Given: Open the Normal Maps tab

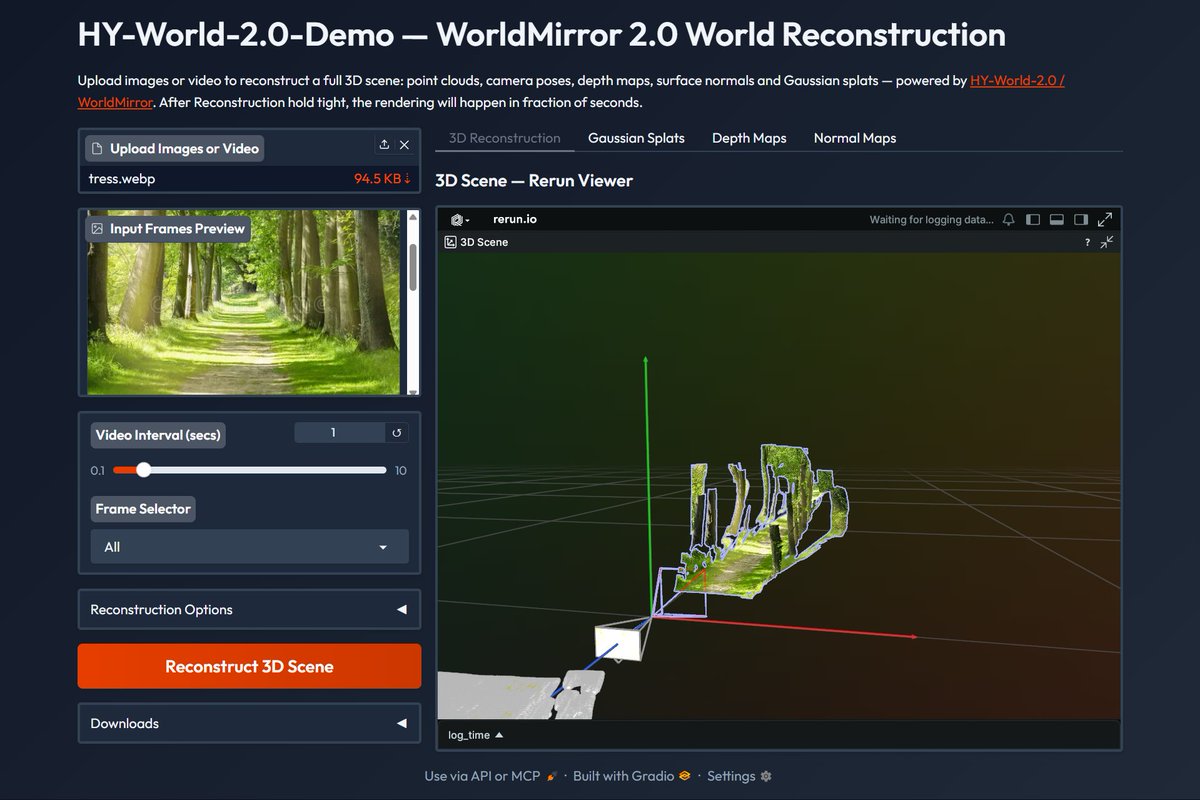Looking at the screenshot, I should point(855,138).
